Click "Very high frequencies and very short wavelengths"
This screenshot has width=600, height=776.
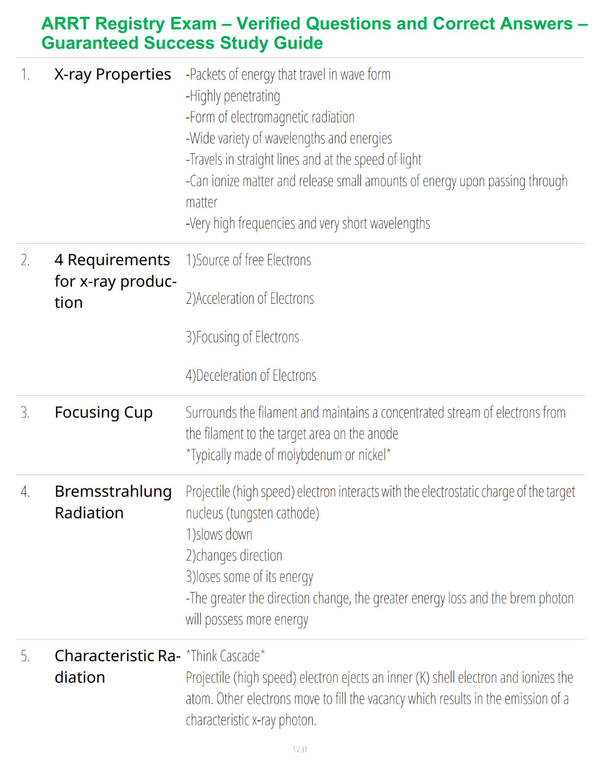tap(308, 224)
